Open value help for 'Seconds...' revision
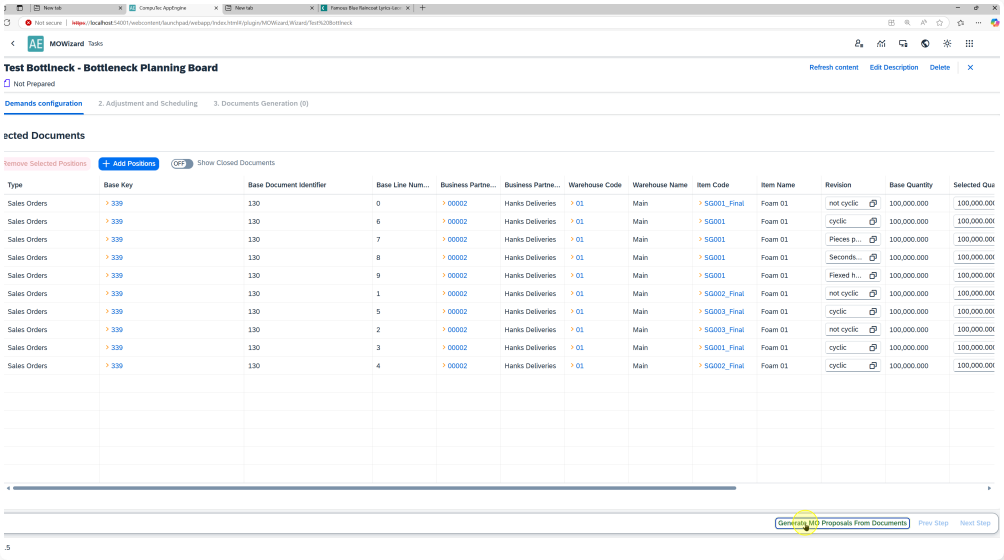The height and width of the screenshot is (560, 1004). [x=872, y=258]
